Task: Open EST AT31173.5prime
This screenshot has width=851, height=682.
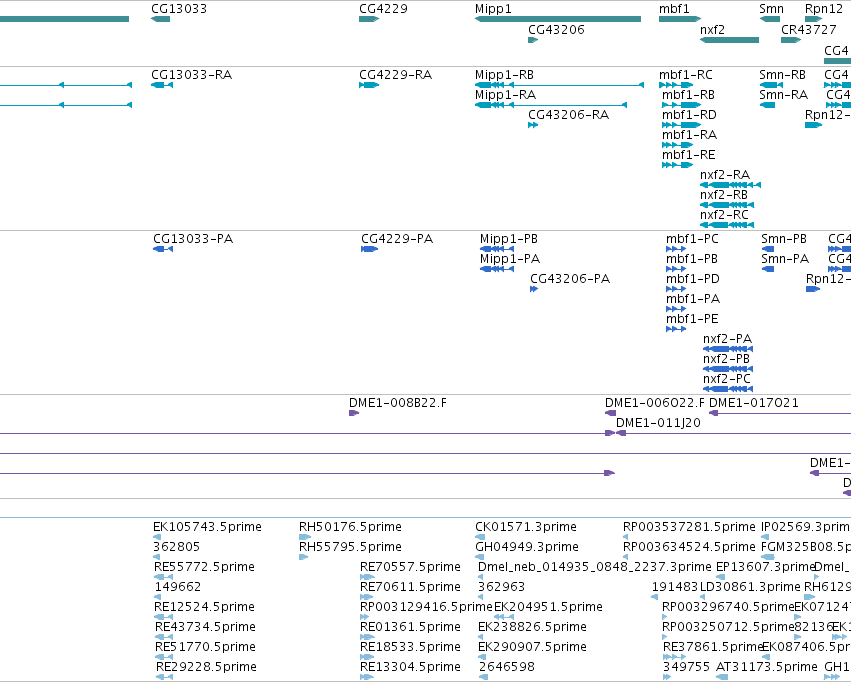Action: (722, 677)
